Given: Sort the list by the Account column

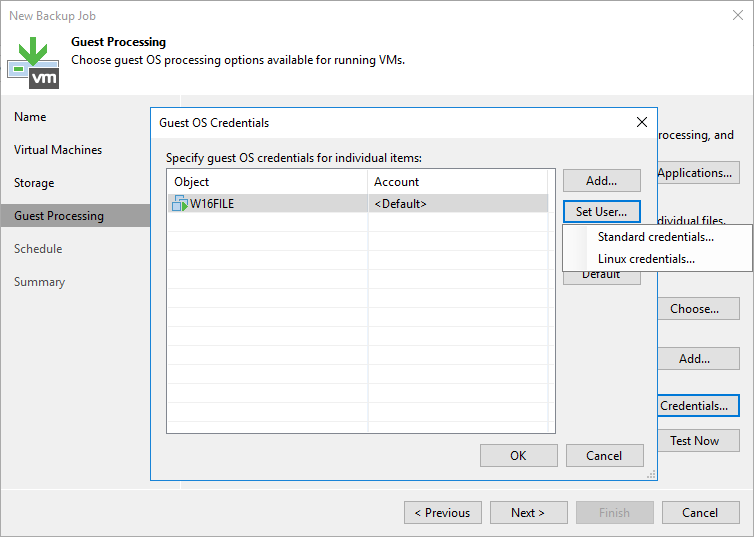Looking at the screenshot, I should (458, 182).
